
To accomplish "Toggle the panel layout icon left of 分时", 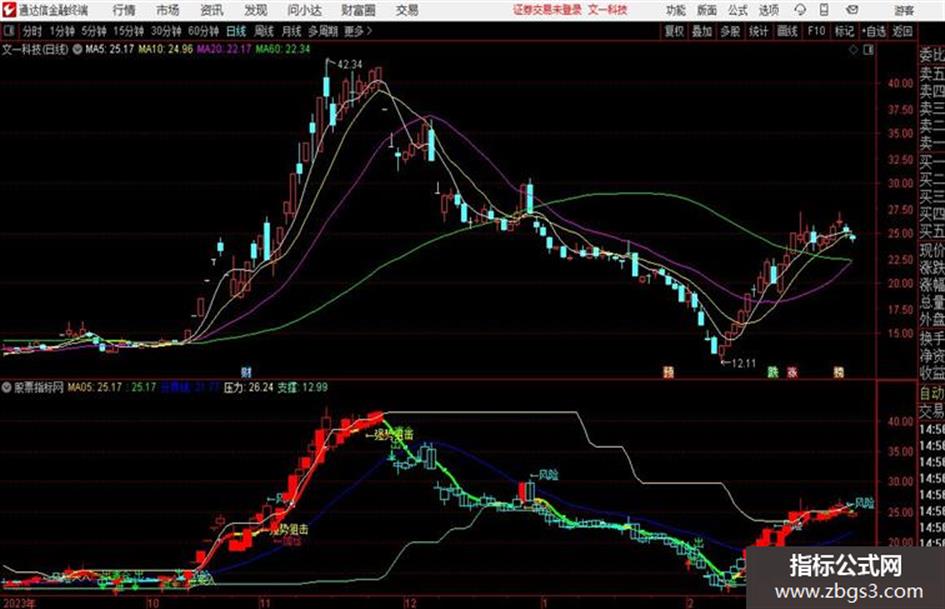I will click(8, 31).
